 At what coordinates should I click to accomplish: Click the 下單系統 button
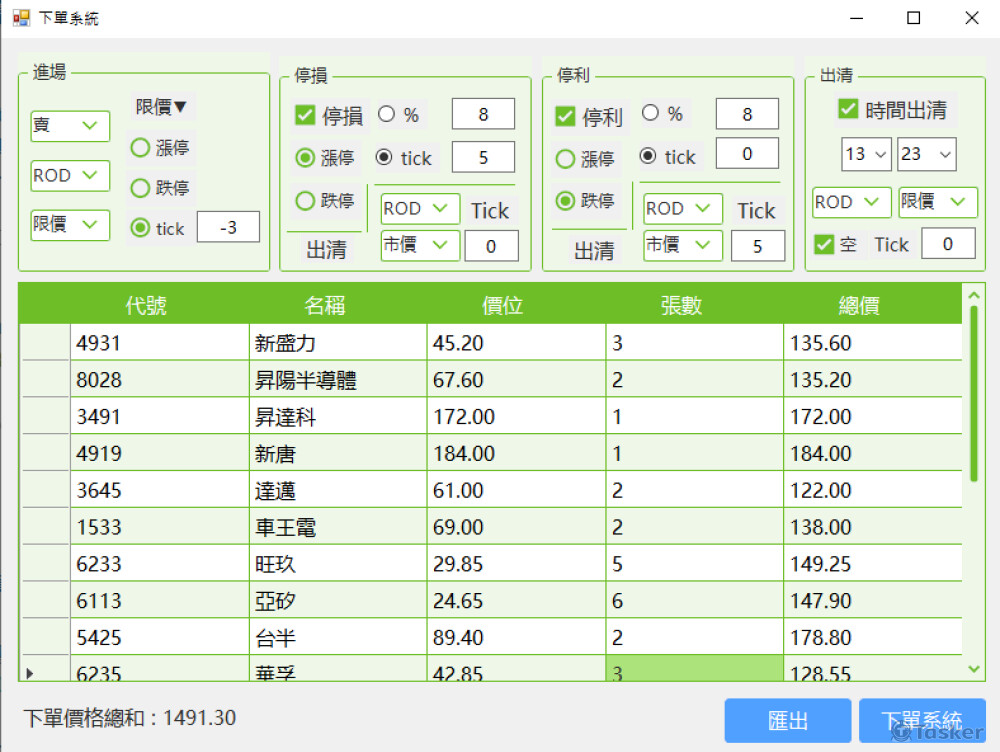(x=922, y=720)
